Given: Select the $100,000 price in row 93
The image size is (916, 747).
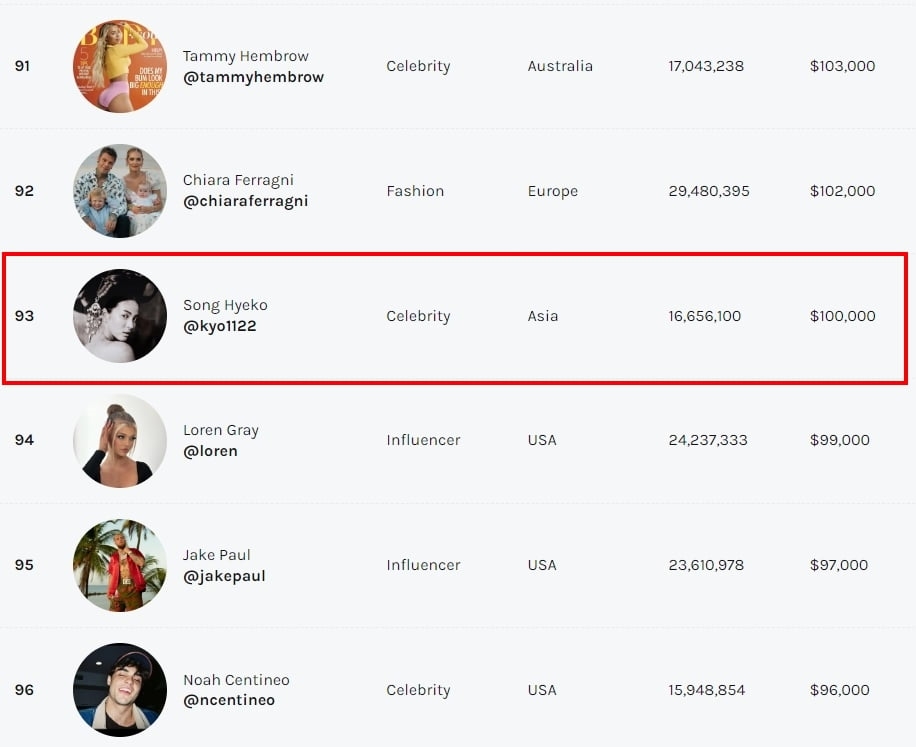Looking at the screenshot, I should tap(842, 316).
